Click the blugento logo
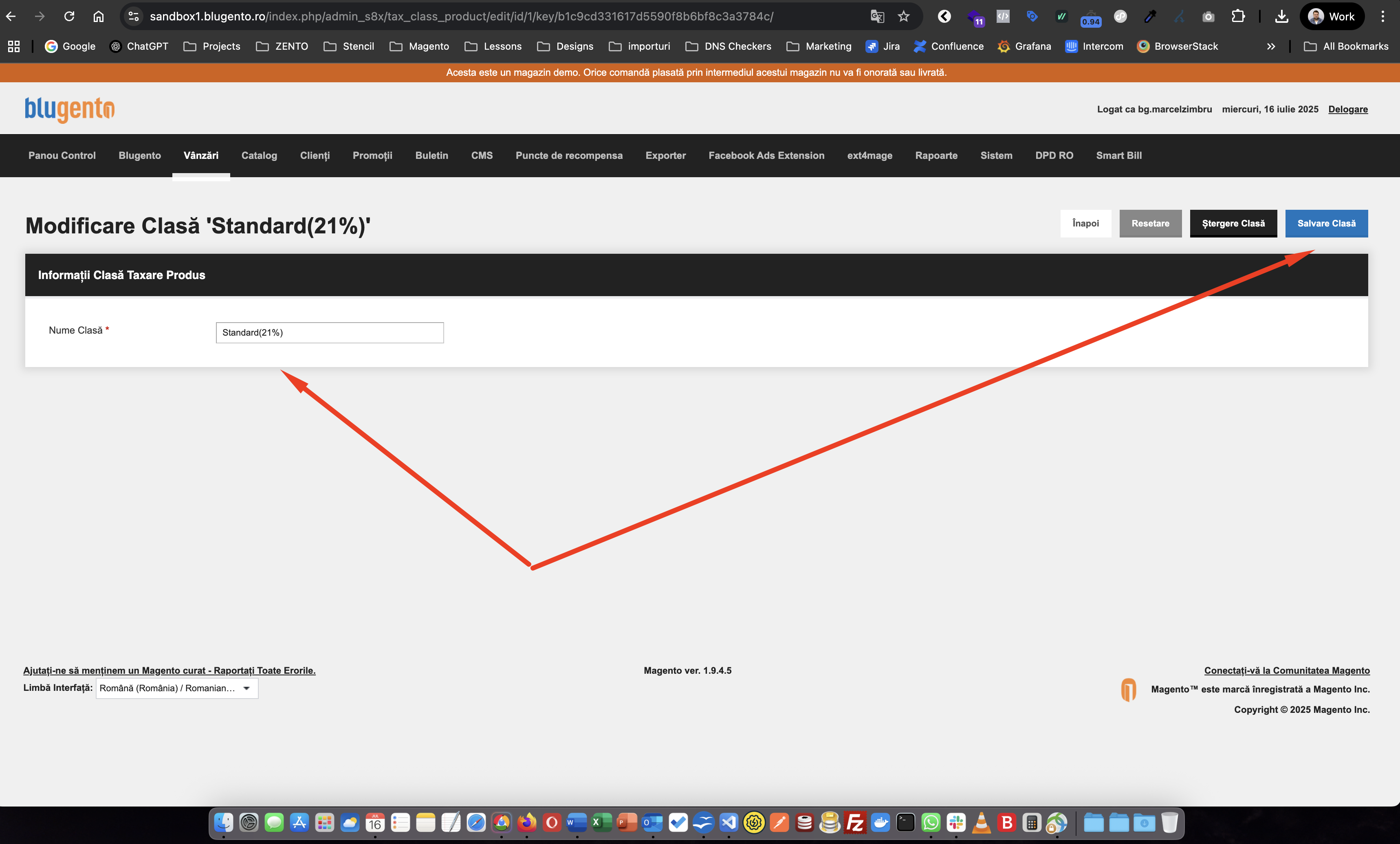1400x844 pixels. (x=69, y=109)
